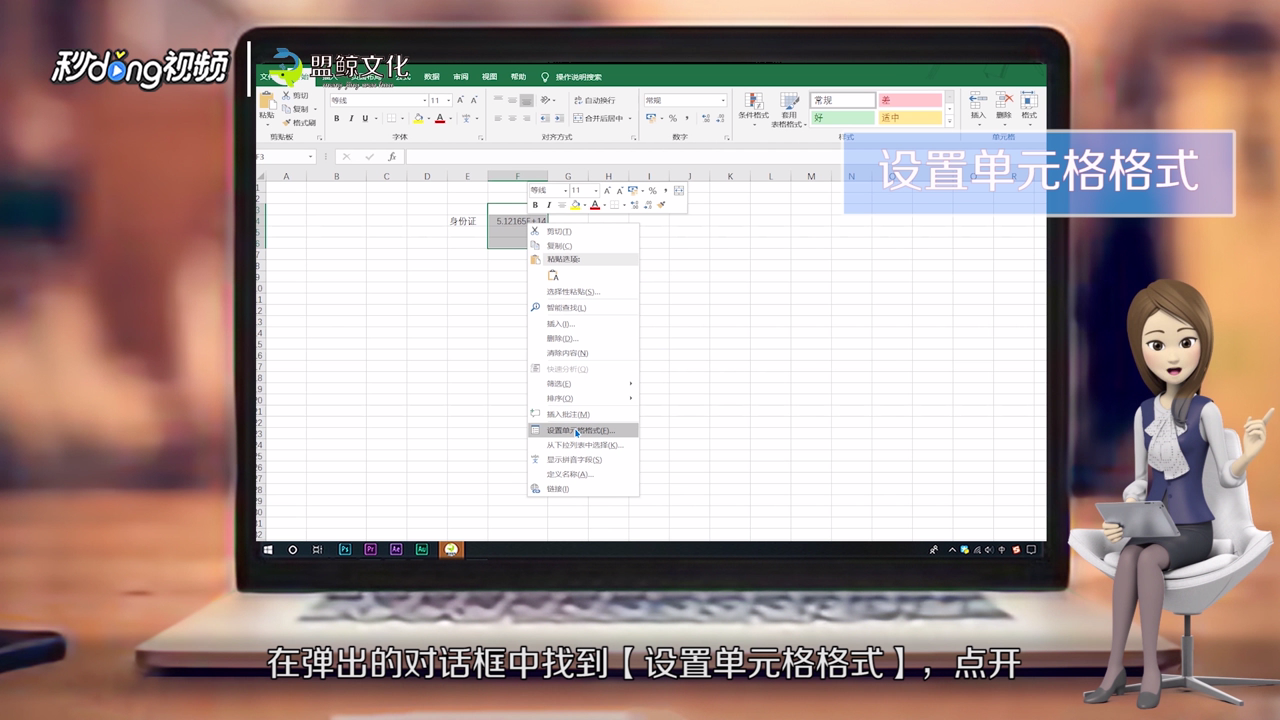Click Italic button in the ribbon
1280x720 pixels.
point(351,118)
